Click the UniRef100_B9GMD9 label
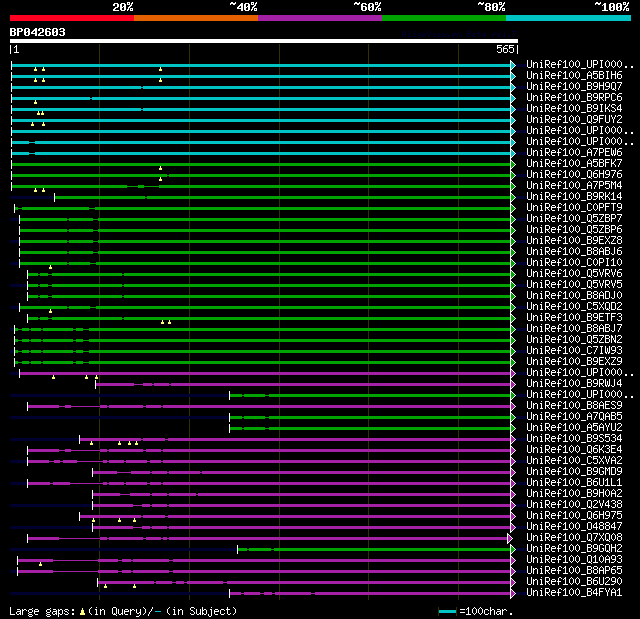The width and height of the screenshot is (640, 619). [574, 472]
